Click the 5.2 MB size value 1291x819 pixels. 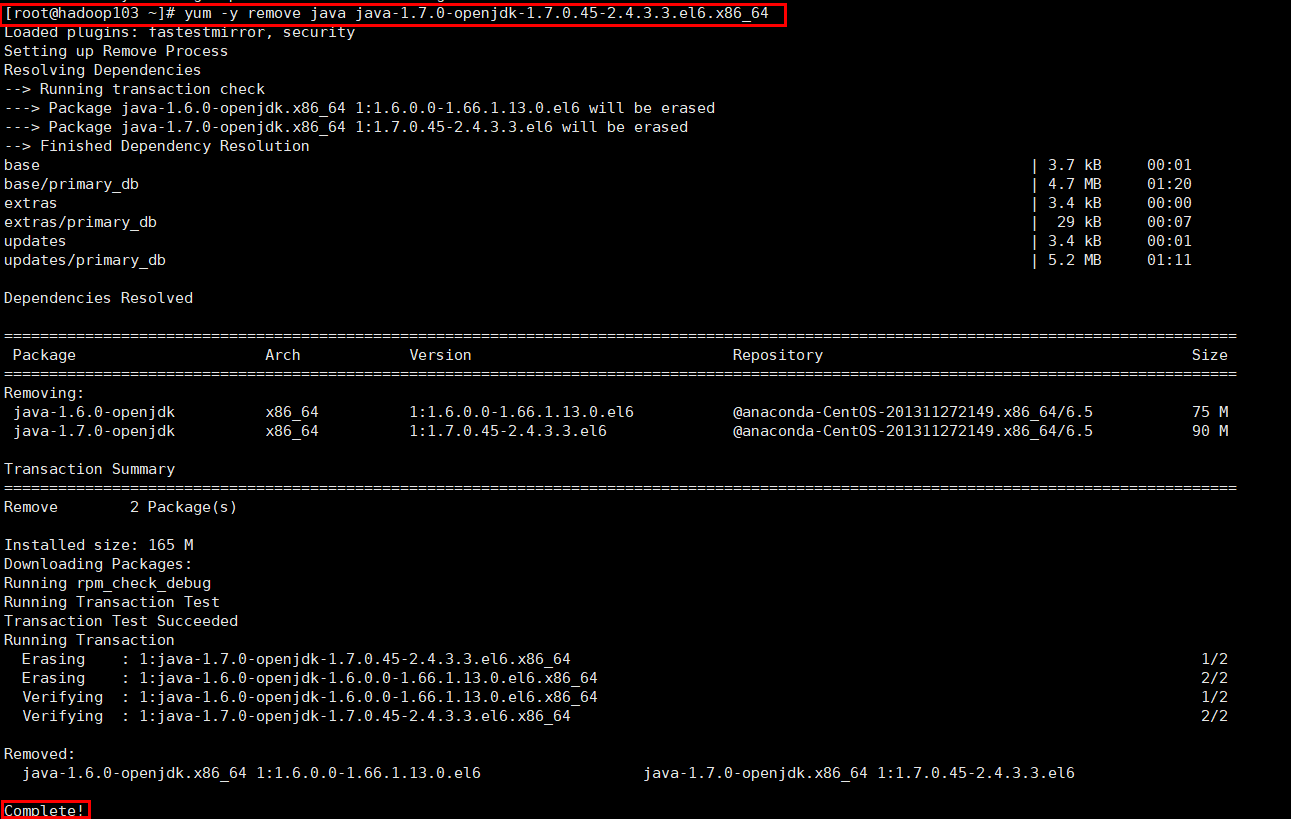click(x=1075, y=260)
